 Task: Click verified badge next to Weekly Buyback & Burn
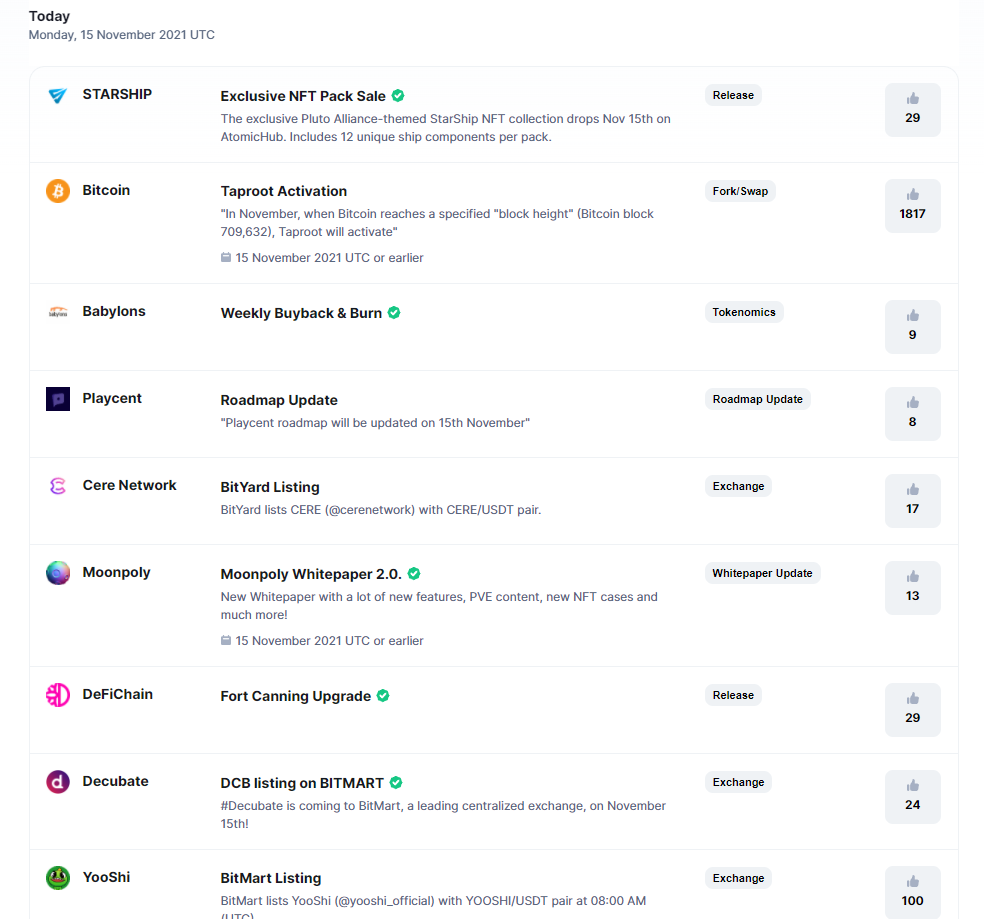pyautogui.click(x=394, y=313)
